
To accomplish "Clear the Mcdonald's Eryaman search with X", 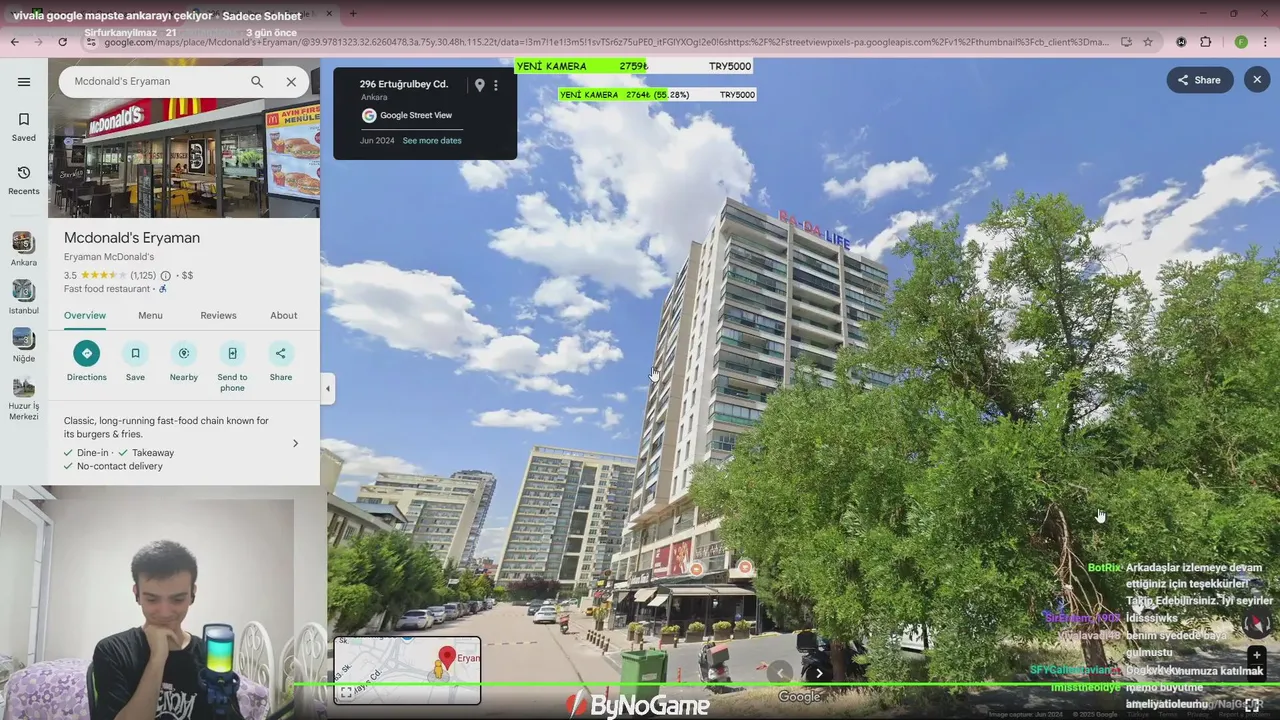I will click(291, 82).
